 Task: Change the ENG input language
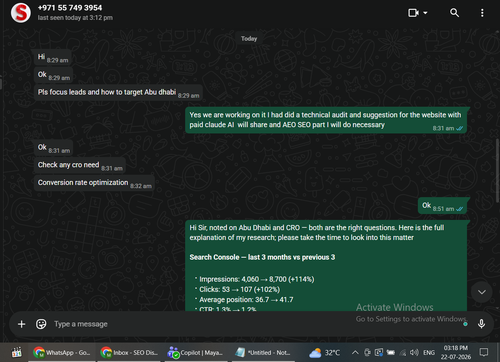coord(429,352)
